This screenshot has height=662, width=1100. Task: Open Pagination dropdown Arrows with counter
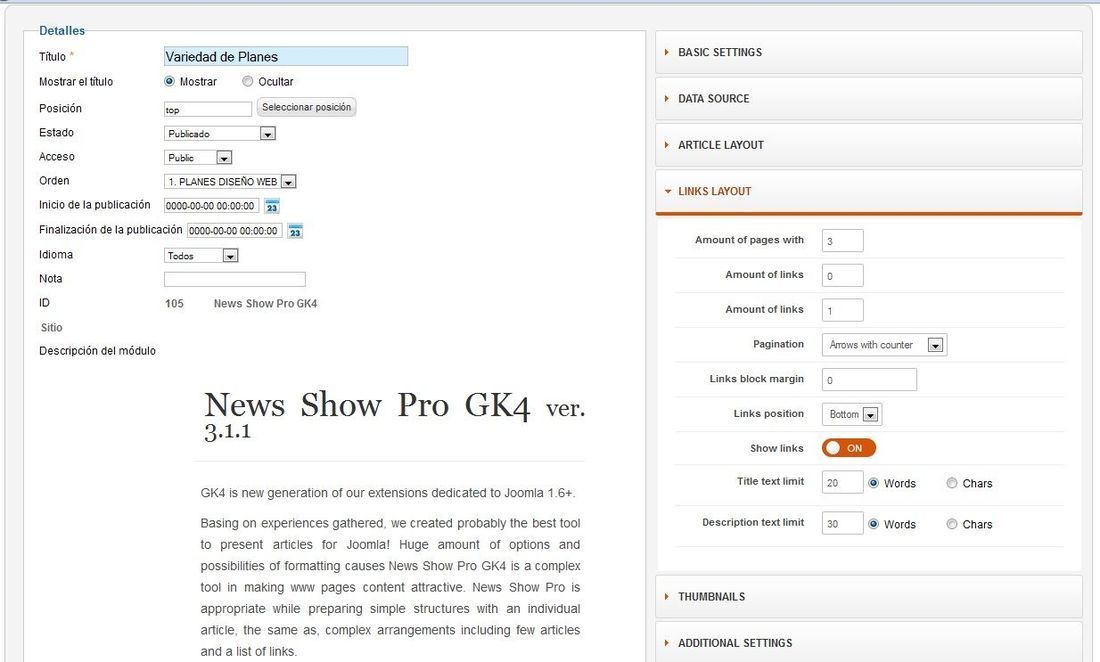pos(884,345)
